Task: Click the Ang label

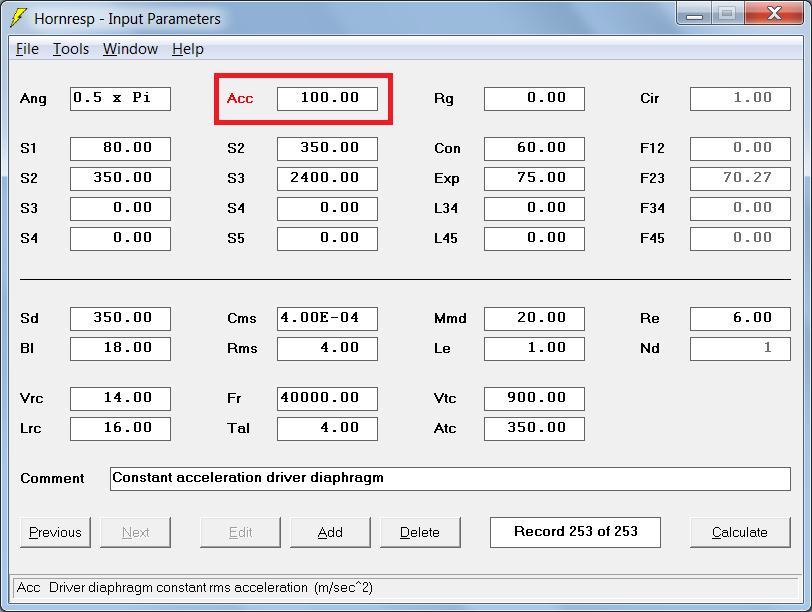Action: tap(33, 99)
